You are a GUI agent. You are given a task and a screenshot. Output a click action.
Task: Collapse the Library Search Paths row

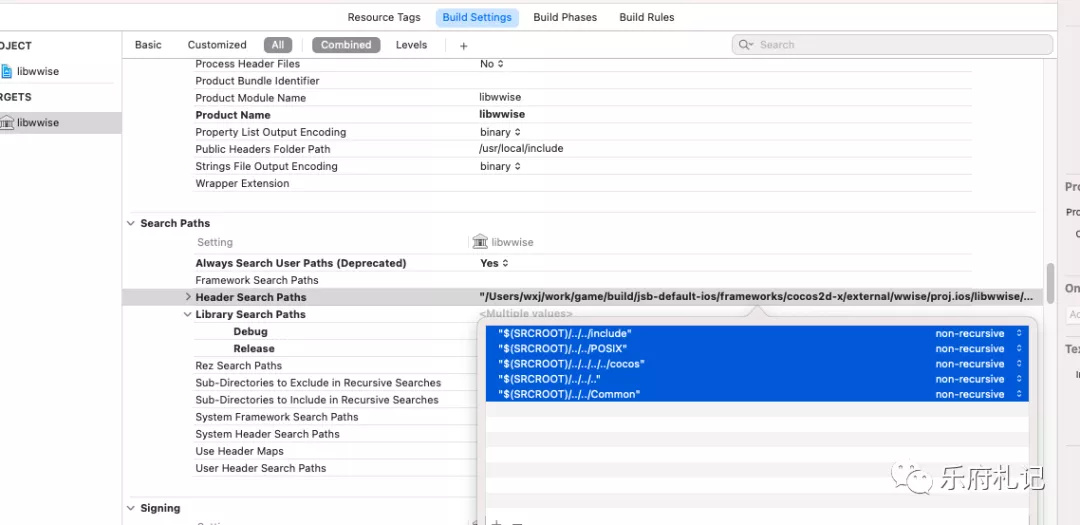point(187,314)
